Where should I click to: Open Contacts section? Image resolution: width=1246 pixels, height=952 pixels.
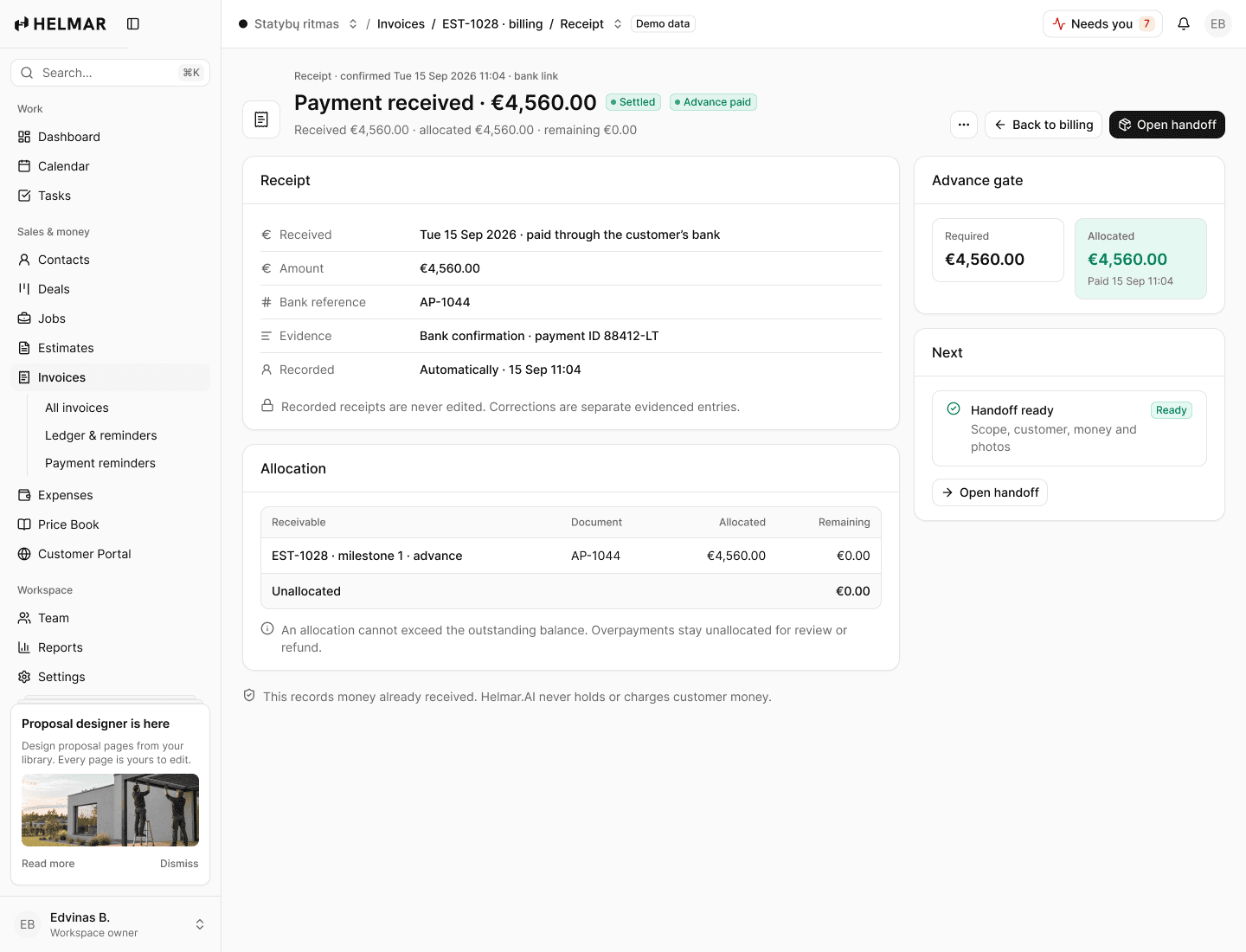(x=110, y=260)
